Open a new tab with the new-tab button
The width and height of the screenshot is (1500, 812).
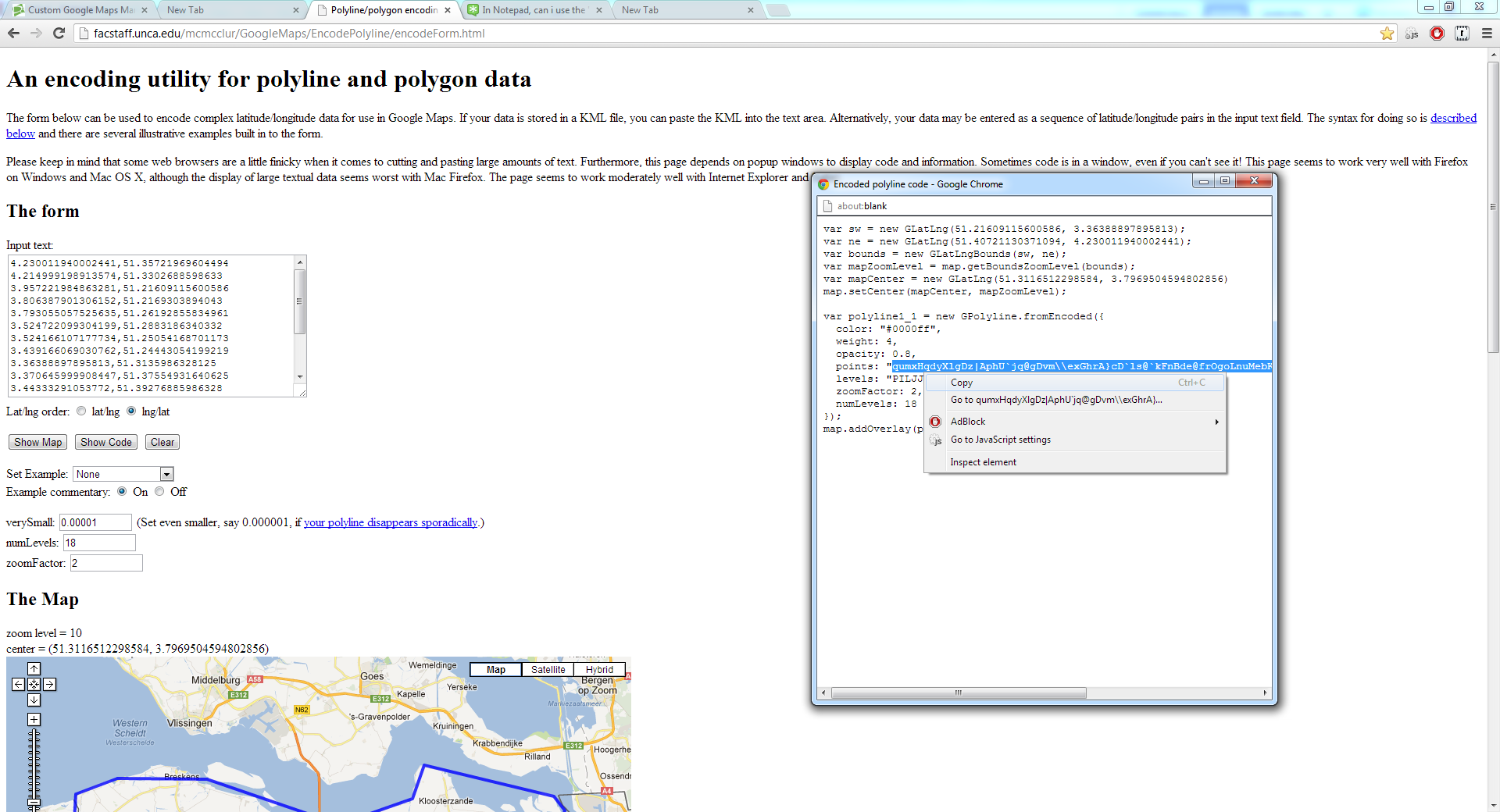pos(777,10)
